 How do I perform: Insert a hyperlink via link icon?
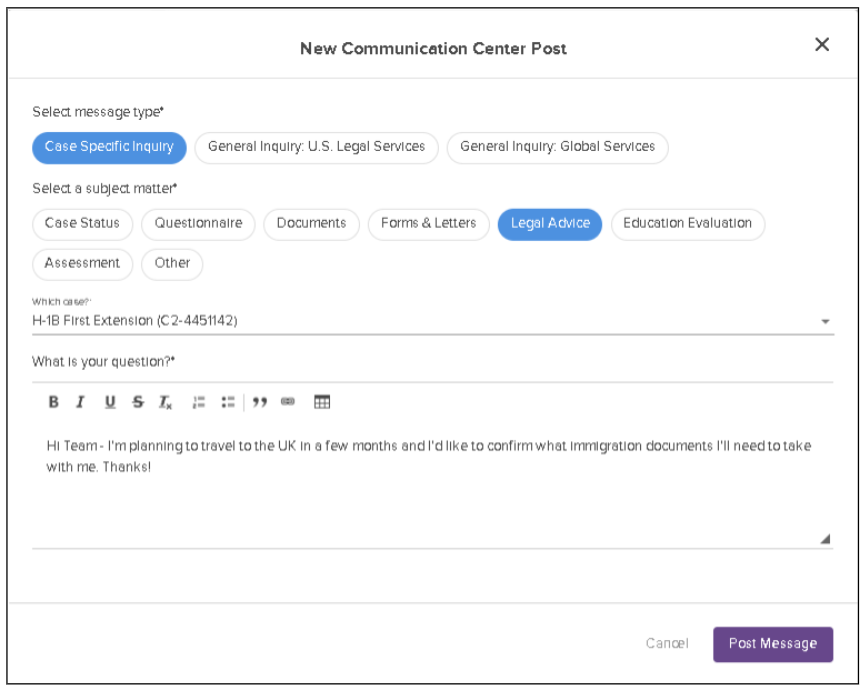click(288, 402)
